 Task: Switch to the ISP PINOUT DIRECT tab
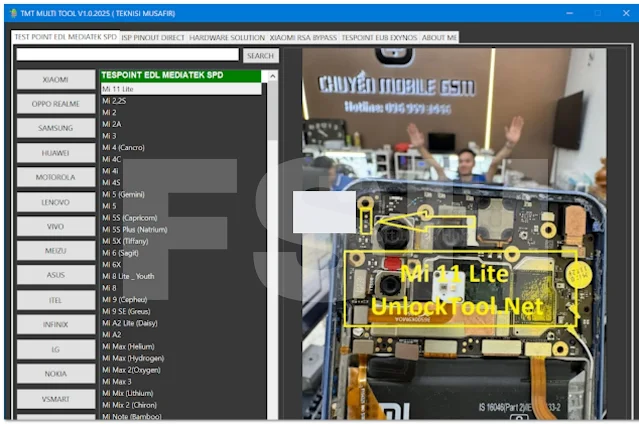[x=153, y=38]
